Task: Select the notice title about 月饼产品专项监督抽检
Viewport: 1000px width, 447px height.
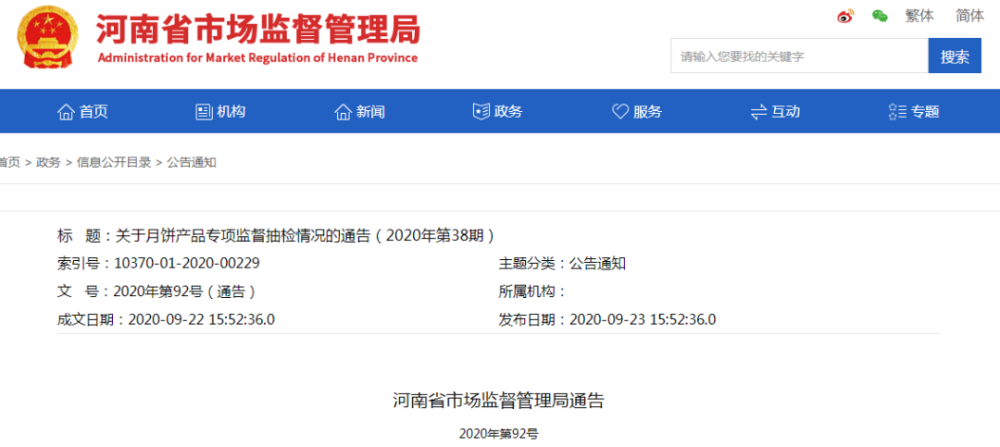Action: click(x=305, y=236)
